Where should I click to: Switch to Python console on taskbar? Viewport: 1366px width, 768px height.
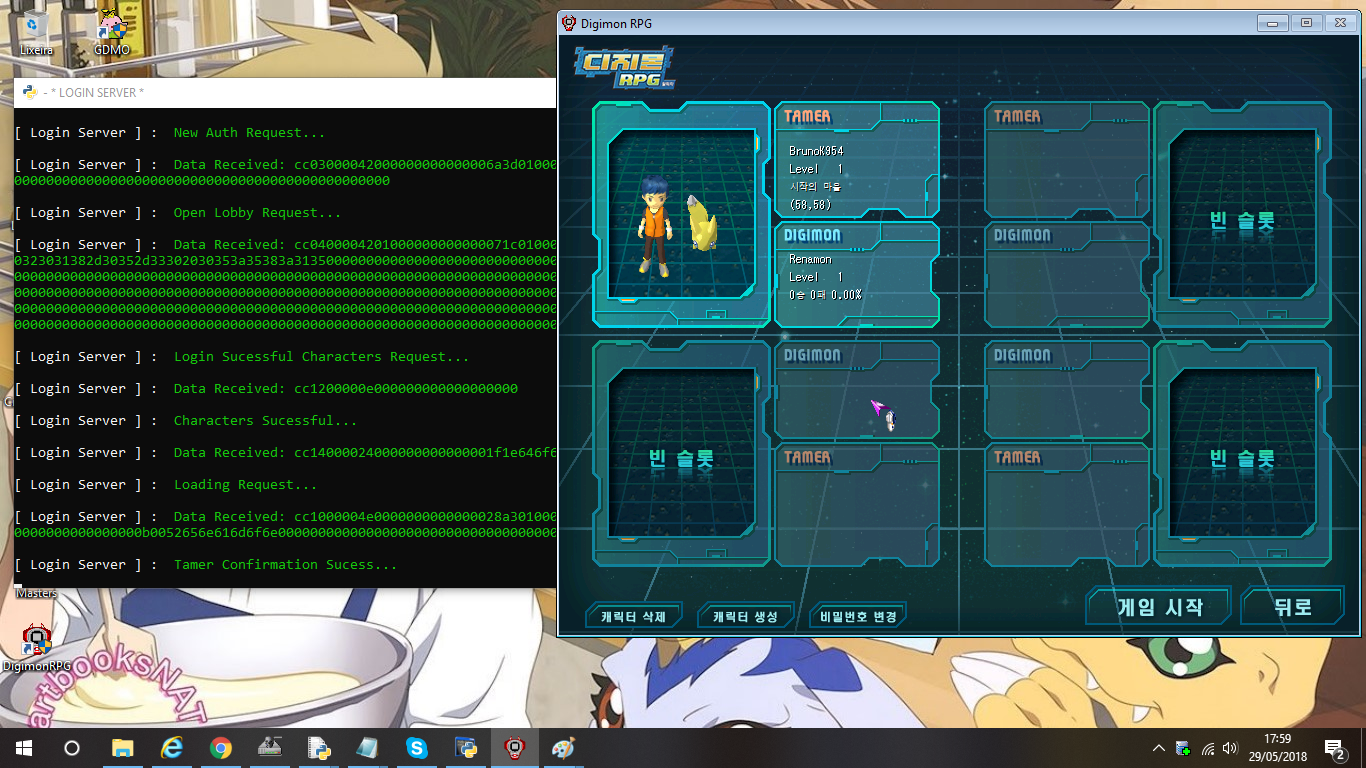click(x=466, y=748)
